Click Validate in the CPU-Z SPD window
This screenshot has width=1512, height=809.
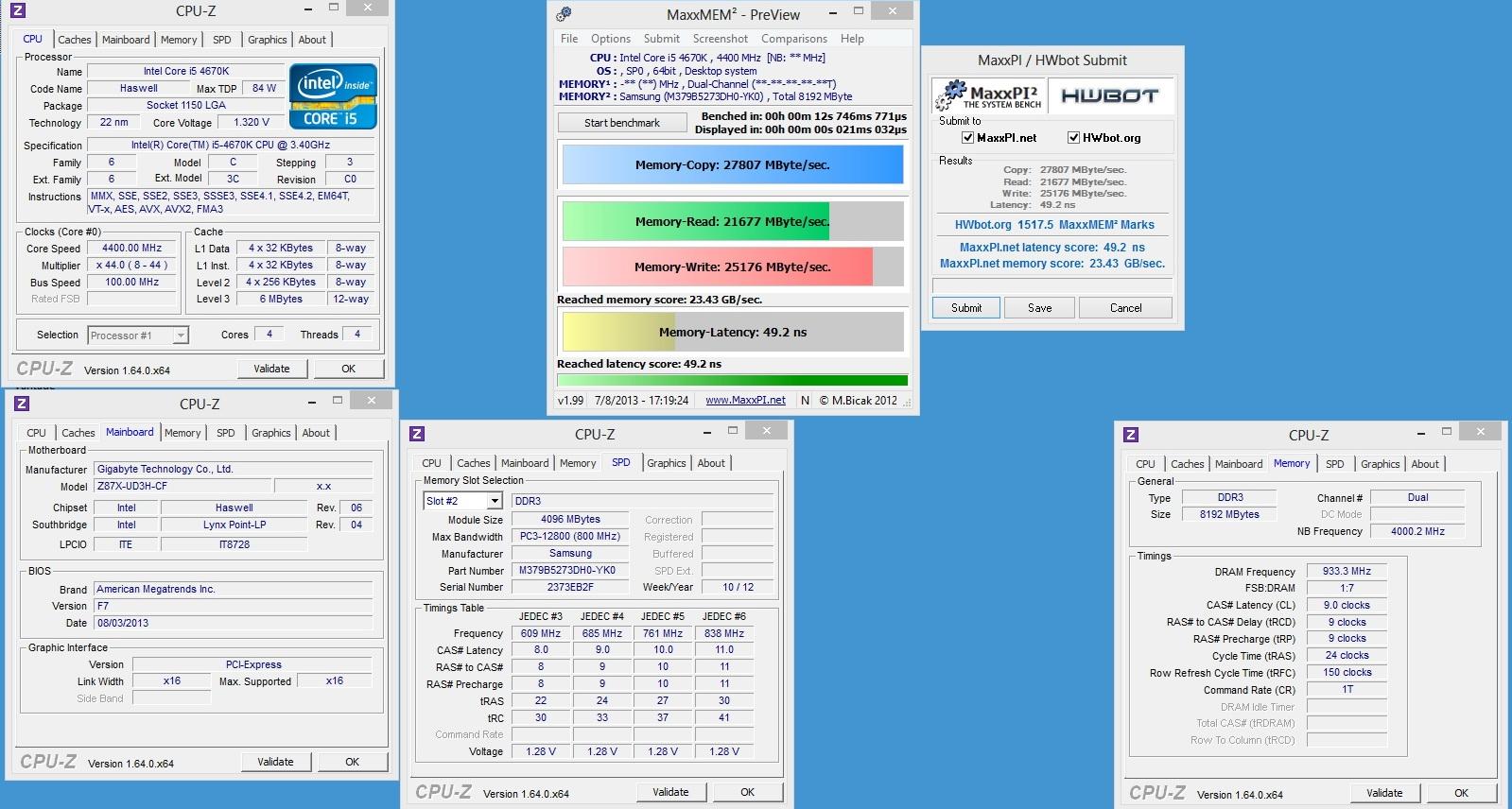670,792
